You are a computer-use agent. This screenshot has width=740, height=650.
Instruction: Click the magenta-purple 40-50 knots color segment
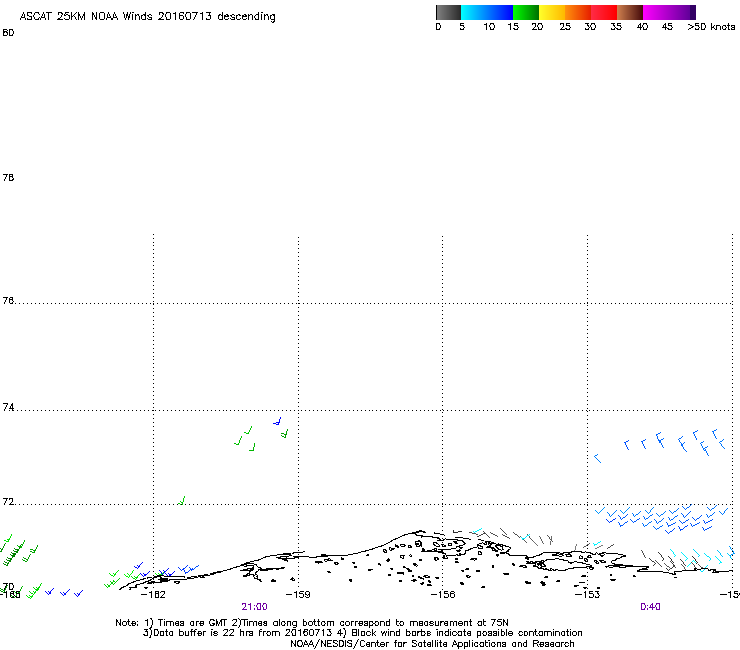[669, 12]
